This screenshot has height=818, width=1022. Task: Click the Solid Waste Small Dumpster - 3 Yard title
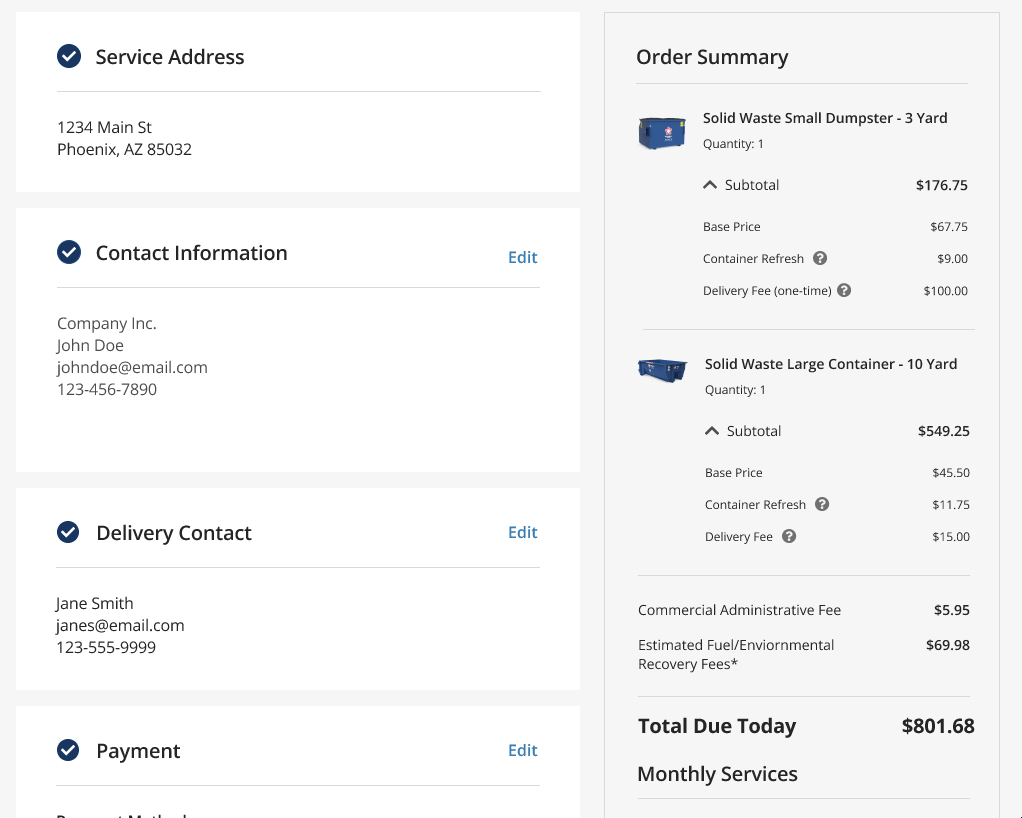(x=825, y=118)
